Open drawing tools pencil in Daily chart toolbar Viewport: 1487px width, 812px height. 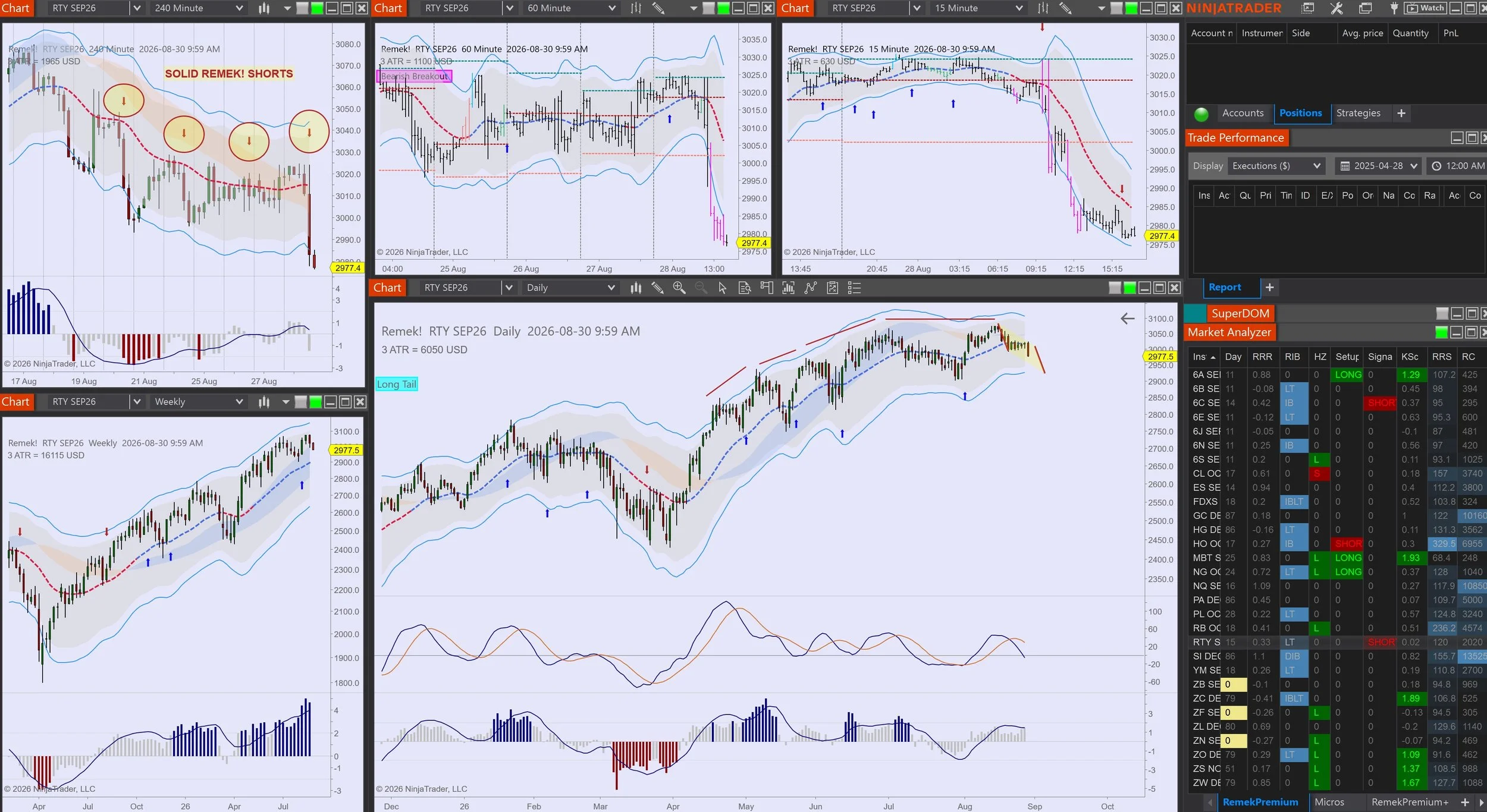point(657,288)
